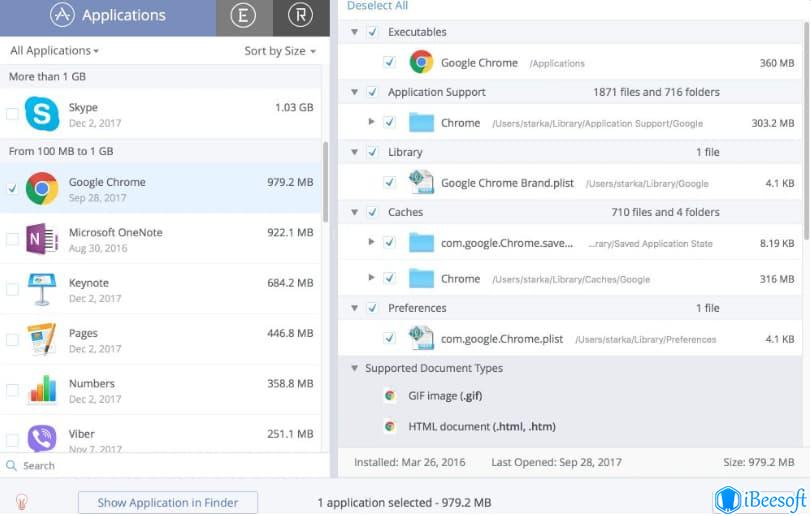Open the Sort by Size dropdown

(280, 51)
